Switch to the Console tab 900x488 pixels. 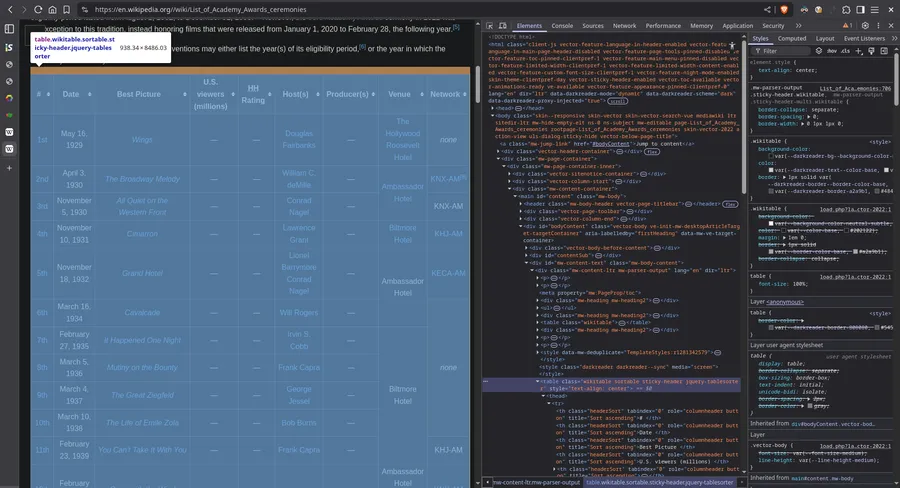(562, 26)
